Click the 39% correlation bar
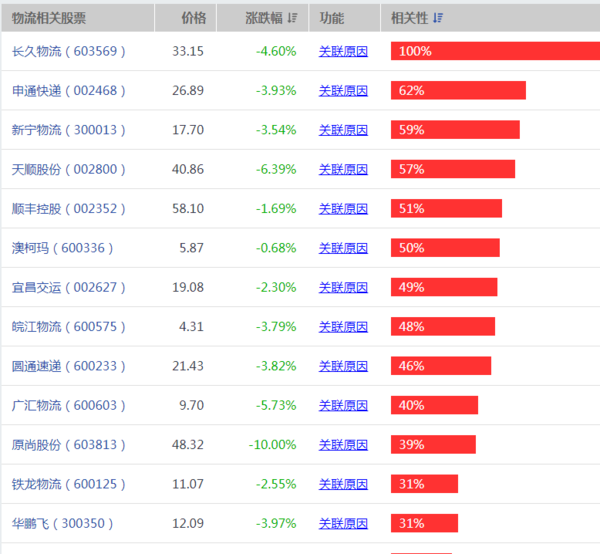 [x=434, y=444]
